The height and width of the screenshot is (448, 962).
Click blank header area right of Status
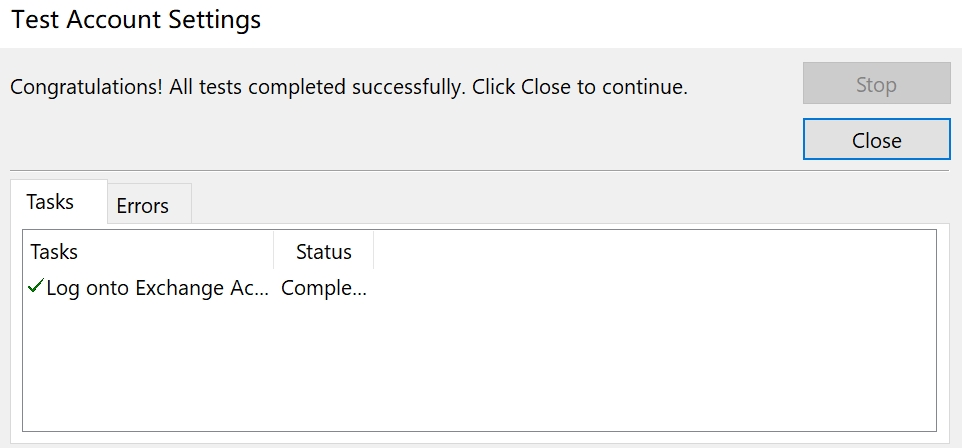click(x=650, y=252)
